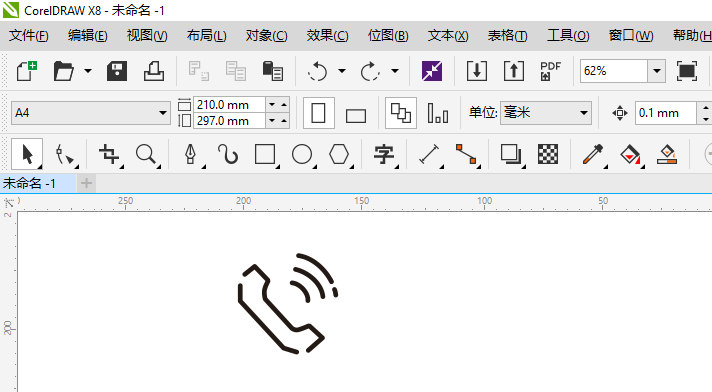The image size is (712, 392).
Task: Select the Crop tool
Action: (109, 154)
